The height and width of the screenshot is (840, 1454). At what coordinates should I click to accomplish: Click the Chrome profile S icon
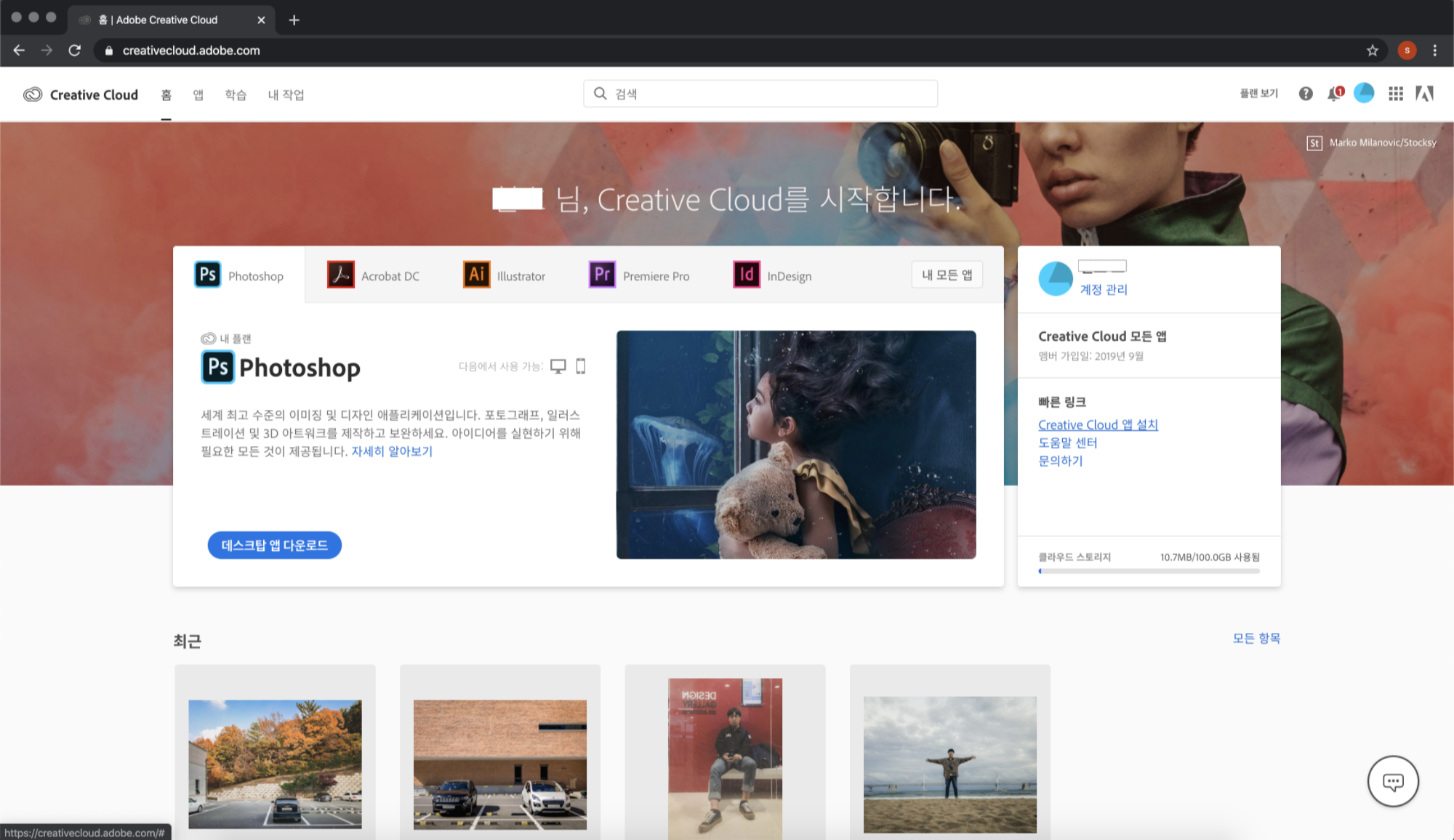[x=1407, y=50]
